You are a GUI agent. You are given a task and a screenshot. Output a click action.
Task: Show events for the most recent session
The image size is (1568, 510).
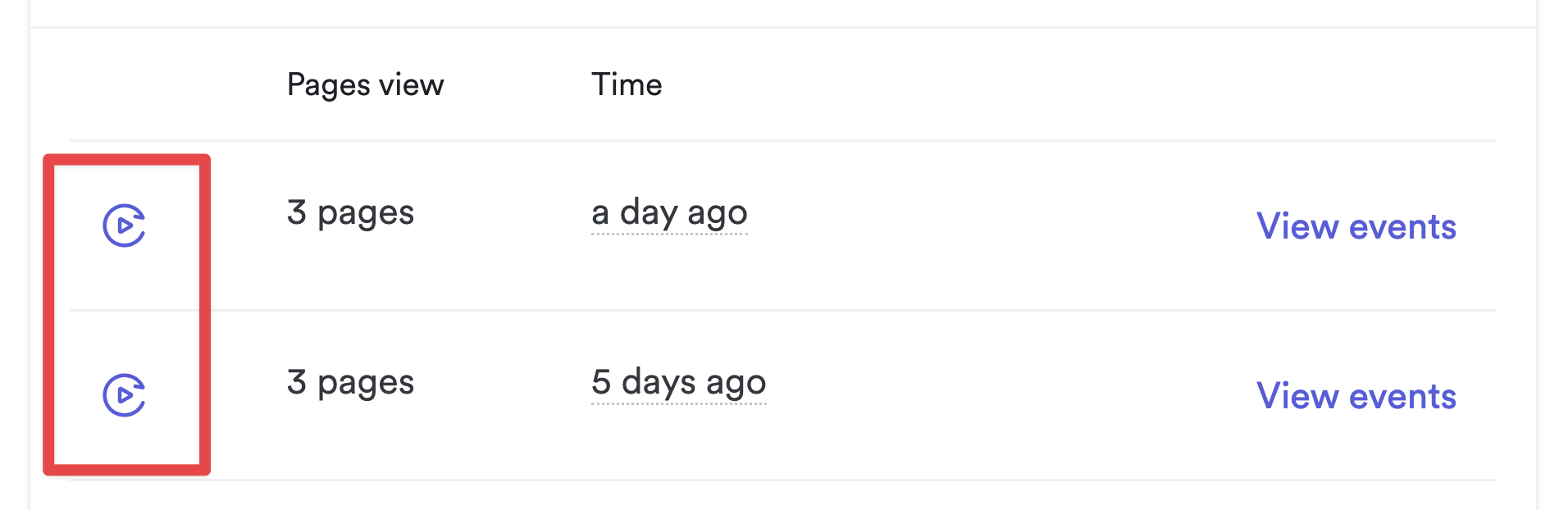(1356, 226)
